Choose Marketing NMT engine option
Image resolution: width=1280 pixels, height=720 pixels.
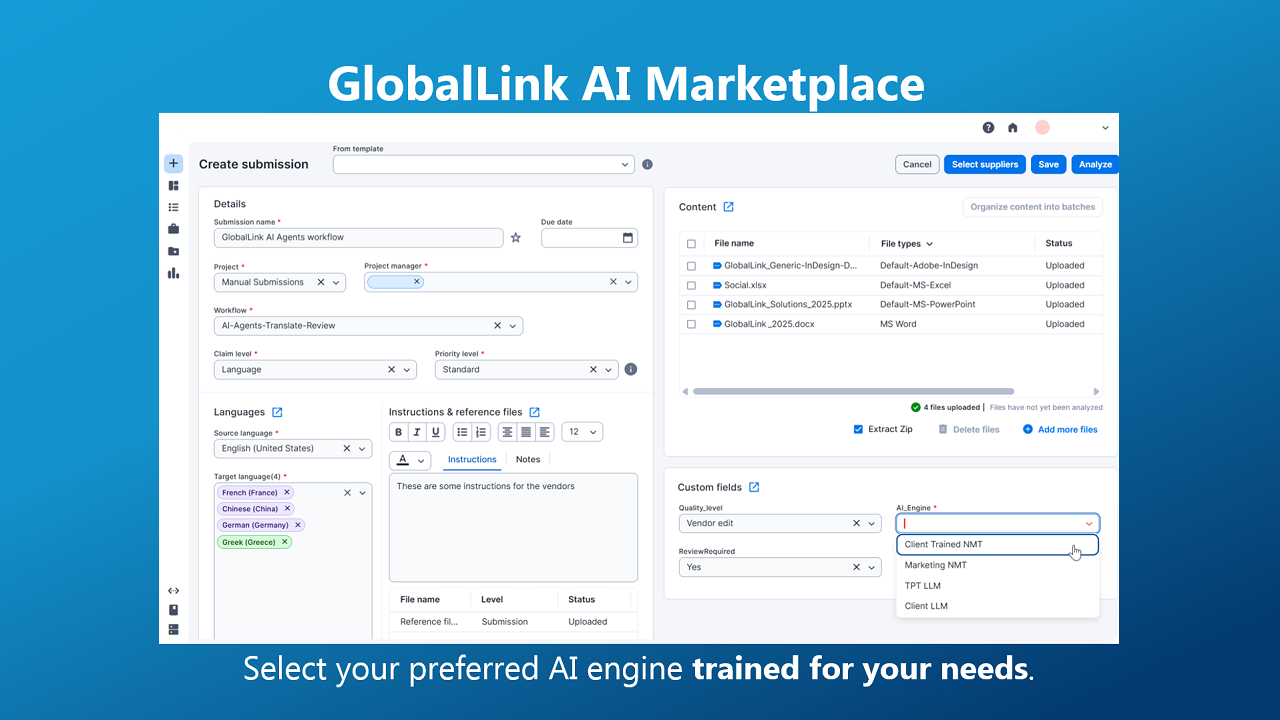[998, 565]
